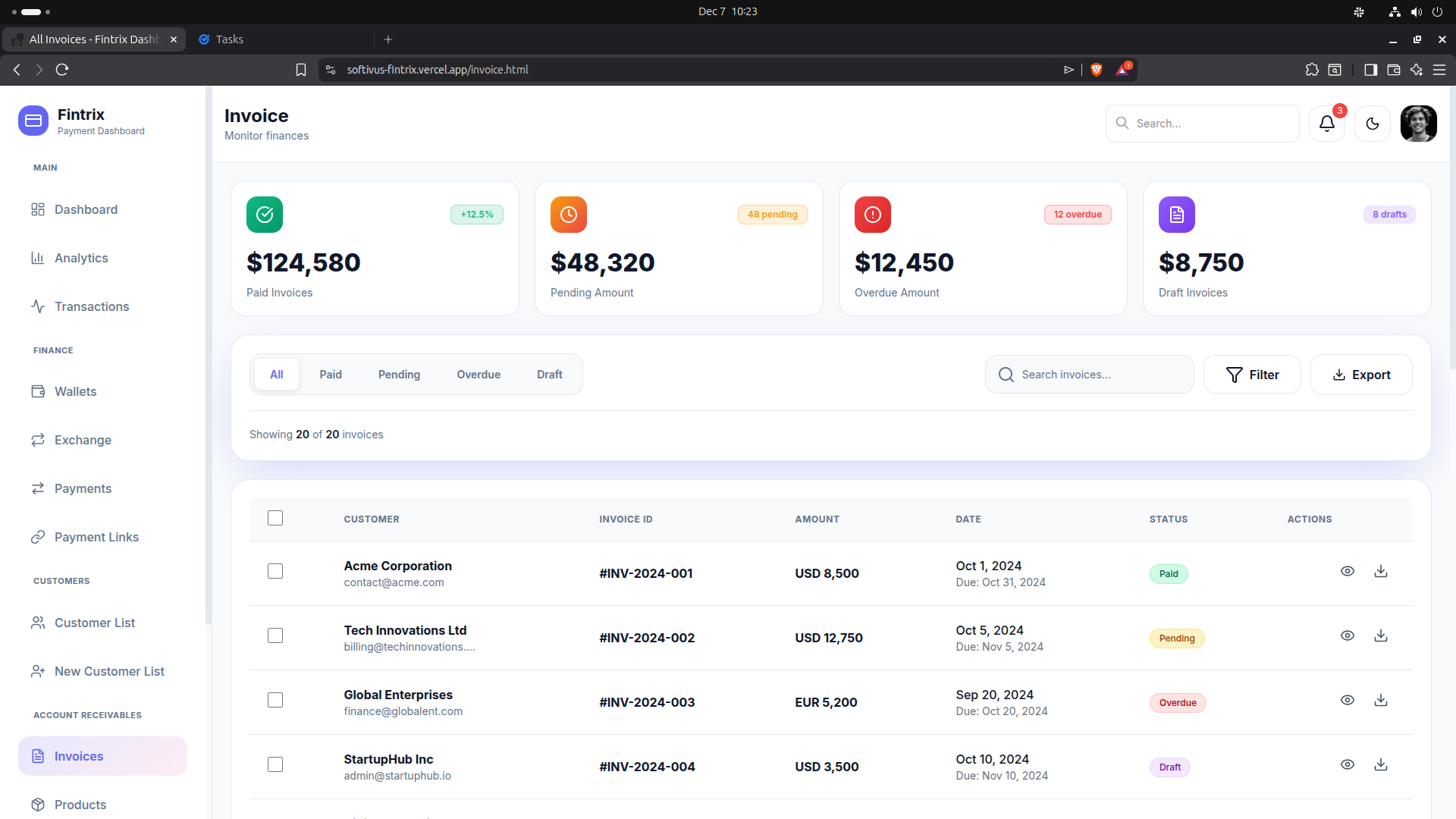Download the Acme Corporation invoice

point(1381,571)
